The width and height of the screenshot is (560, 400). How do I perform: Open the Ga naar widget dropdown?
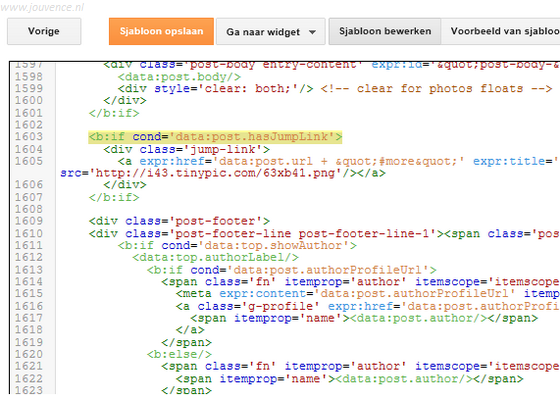[271, 32]
